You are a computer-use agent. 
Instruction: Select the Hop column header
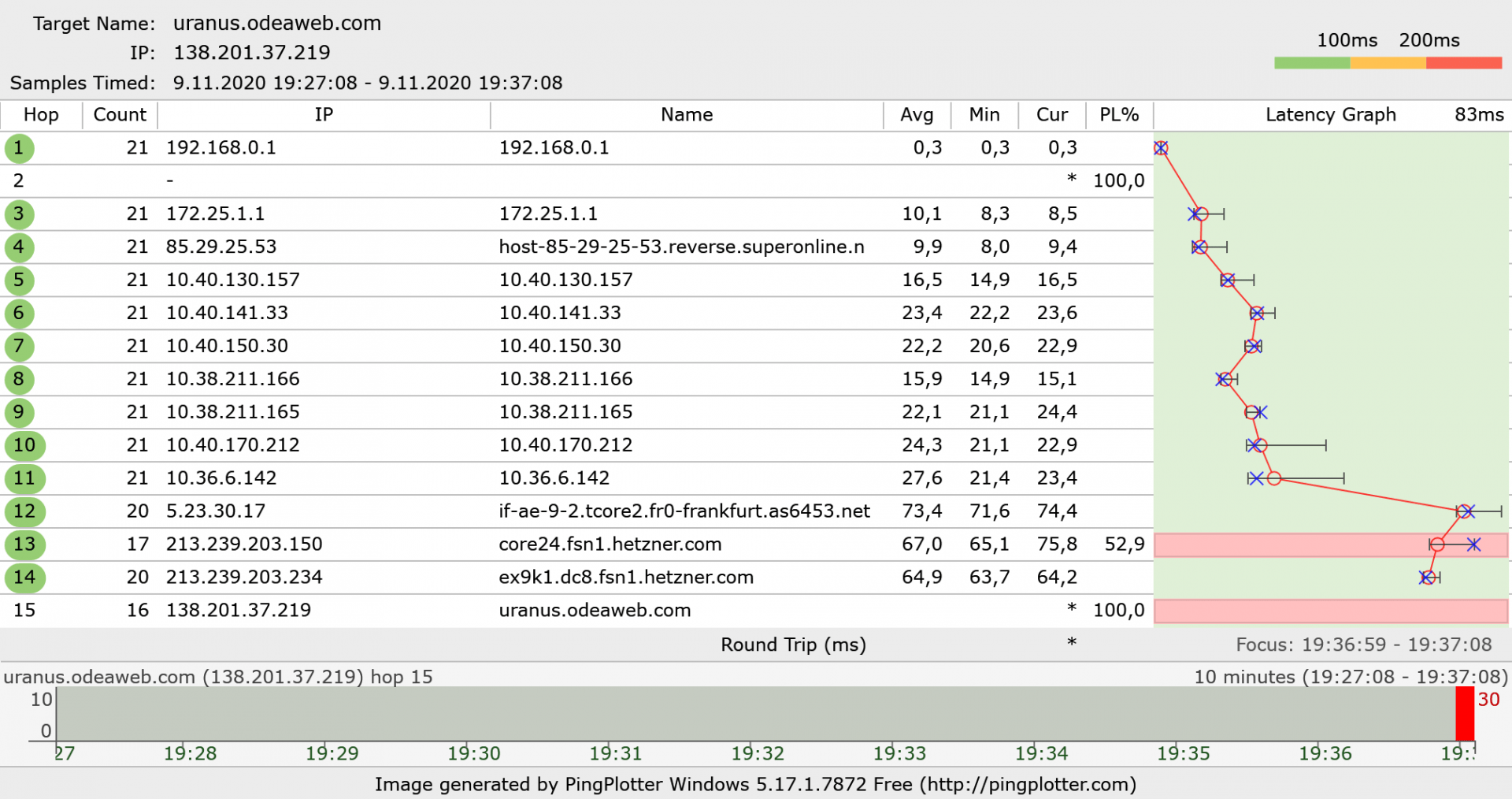[41, 115]
